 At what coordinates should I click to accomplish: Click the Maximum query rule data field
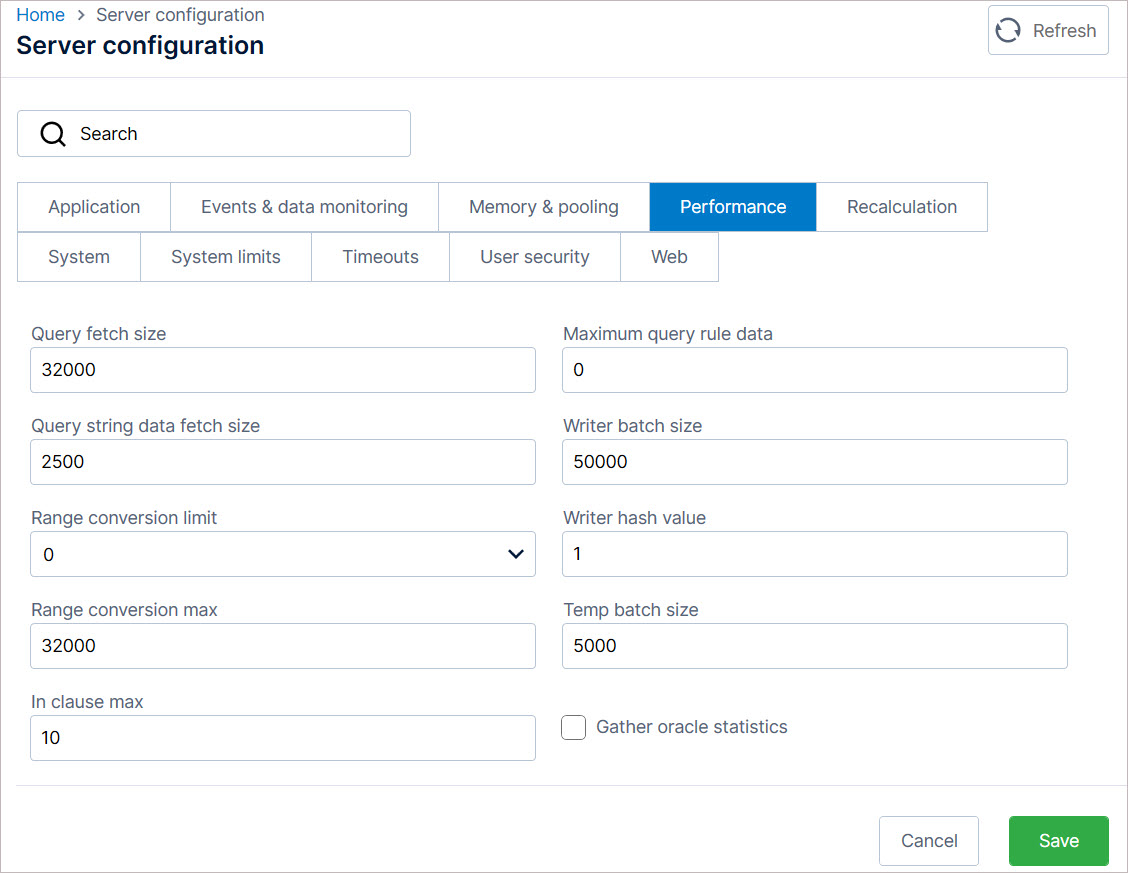[814, 370]
